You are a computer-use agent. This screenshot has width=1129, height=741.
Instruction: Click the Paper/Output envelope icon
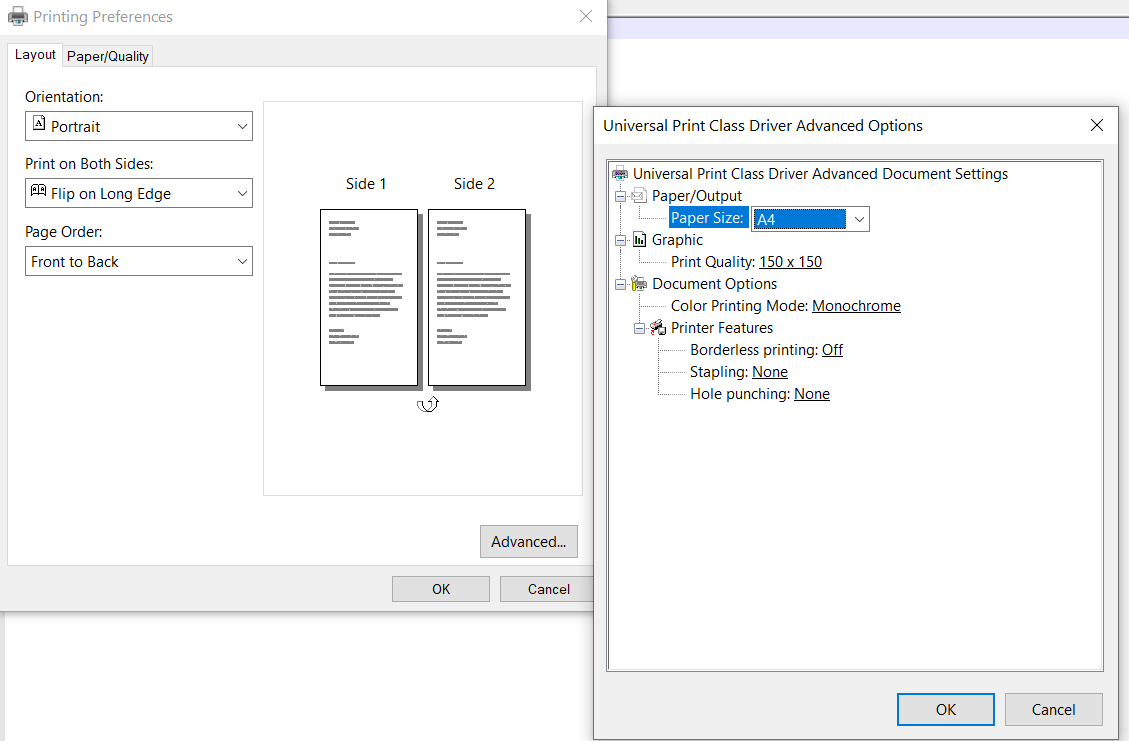tap(640, 196)
